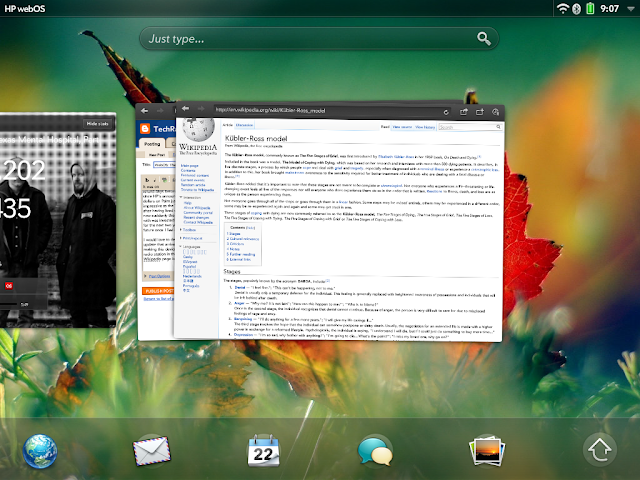Tap the red icon on the music card
Screen dimensions: 640x480
click(x=9, y=286)
